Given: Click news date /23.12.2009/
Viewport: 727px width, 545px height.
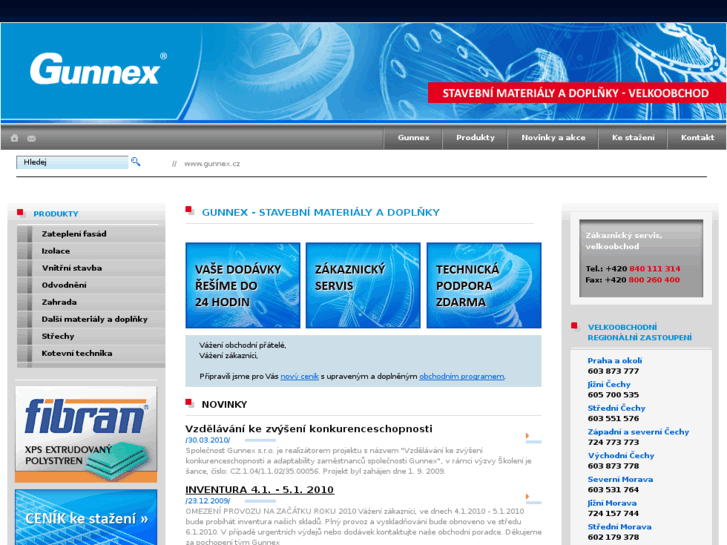Looking at the screenshot, I should pos(208,501).
